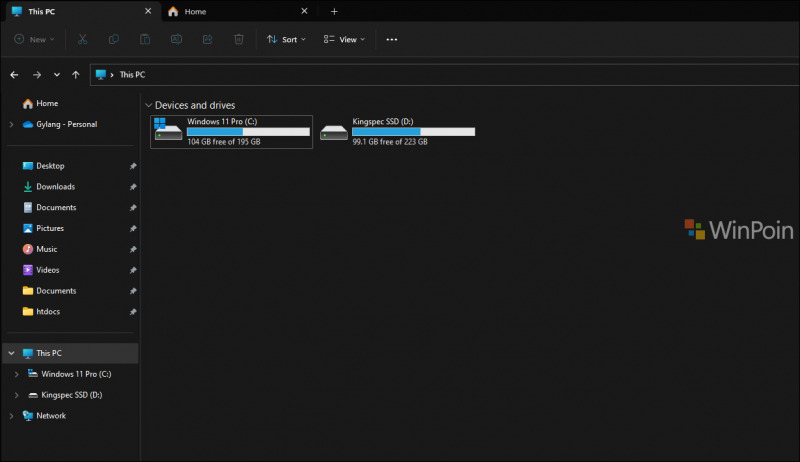This screenshot has width=800, height=462.
Task: Click the Cut scissors icon
Action: pyautogui.click(x=82, y=39)
